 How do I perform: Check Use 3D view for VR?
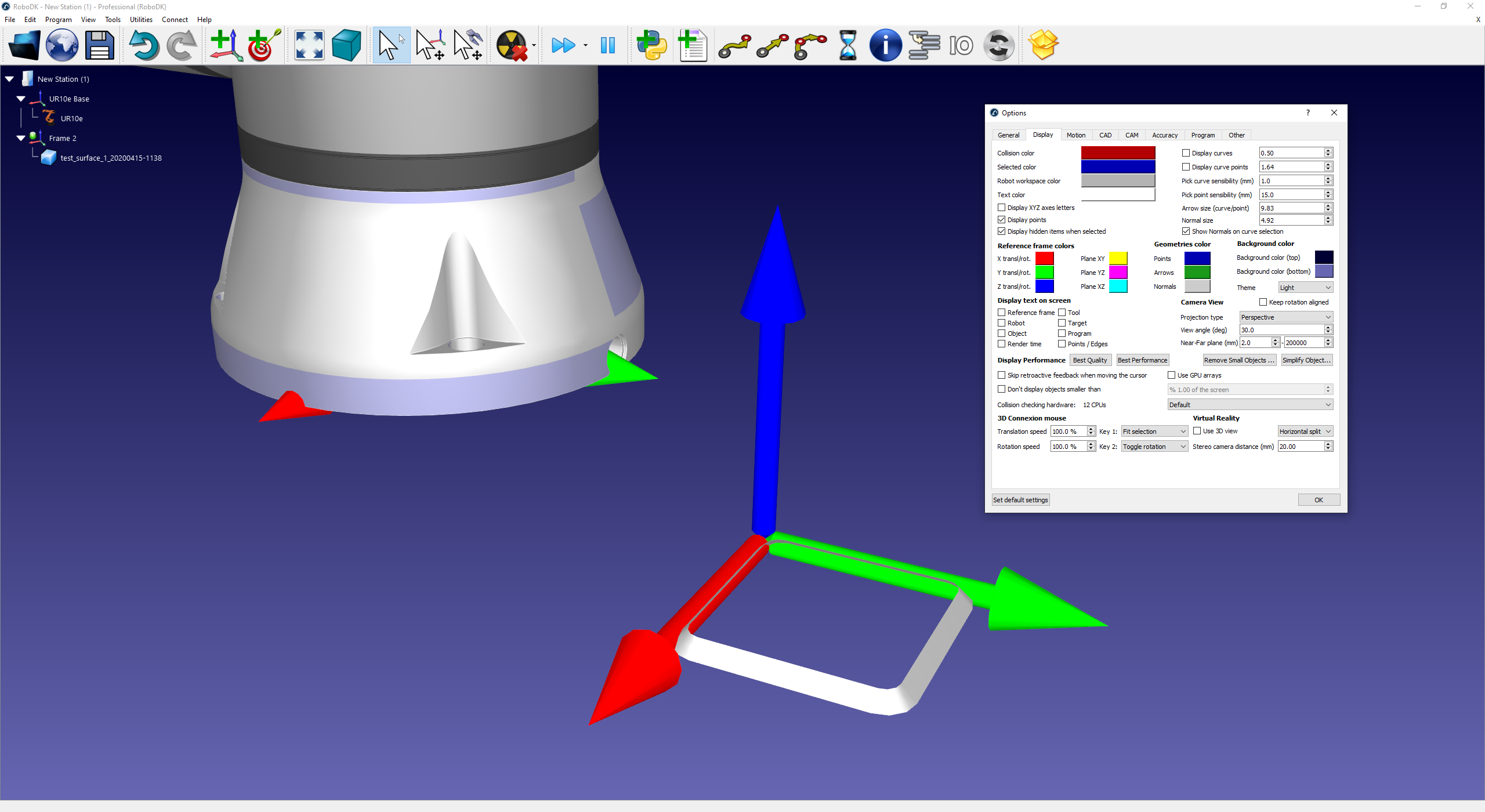[1197, 431]
